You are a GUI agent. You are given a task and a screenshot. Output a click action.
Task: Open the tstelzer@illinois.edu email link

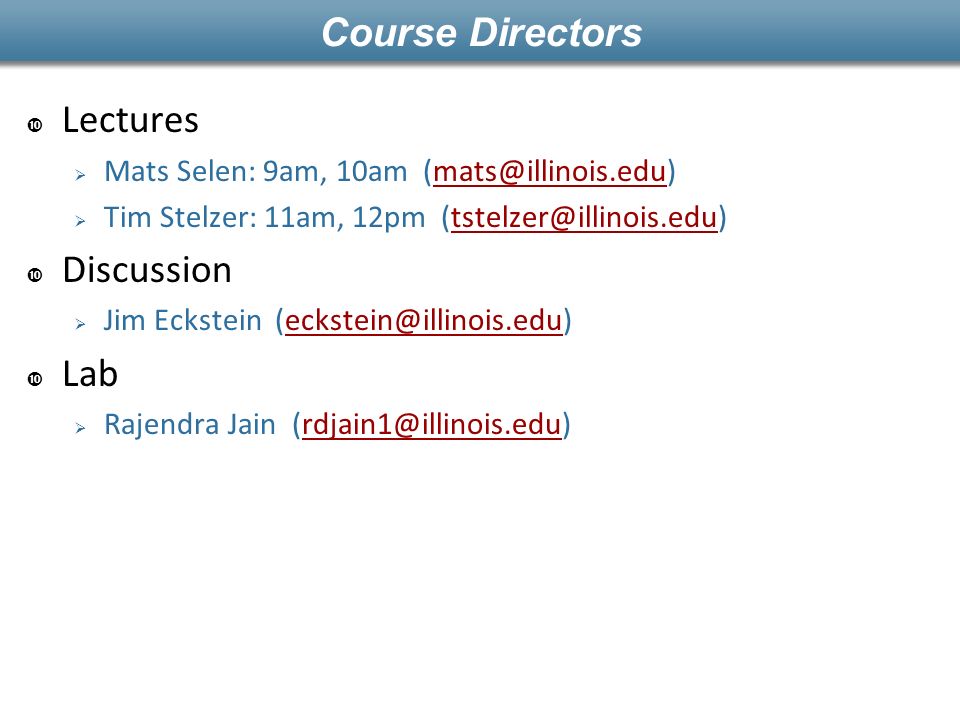point(583,217)
